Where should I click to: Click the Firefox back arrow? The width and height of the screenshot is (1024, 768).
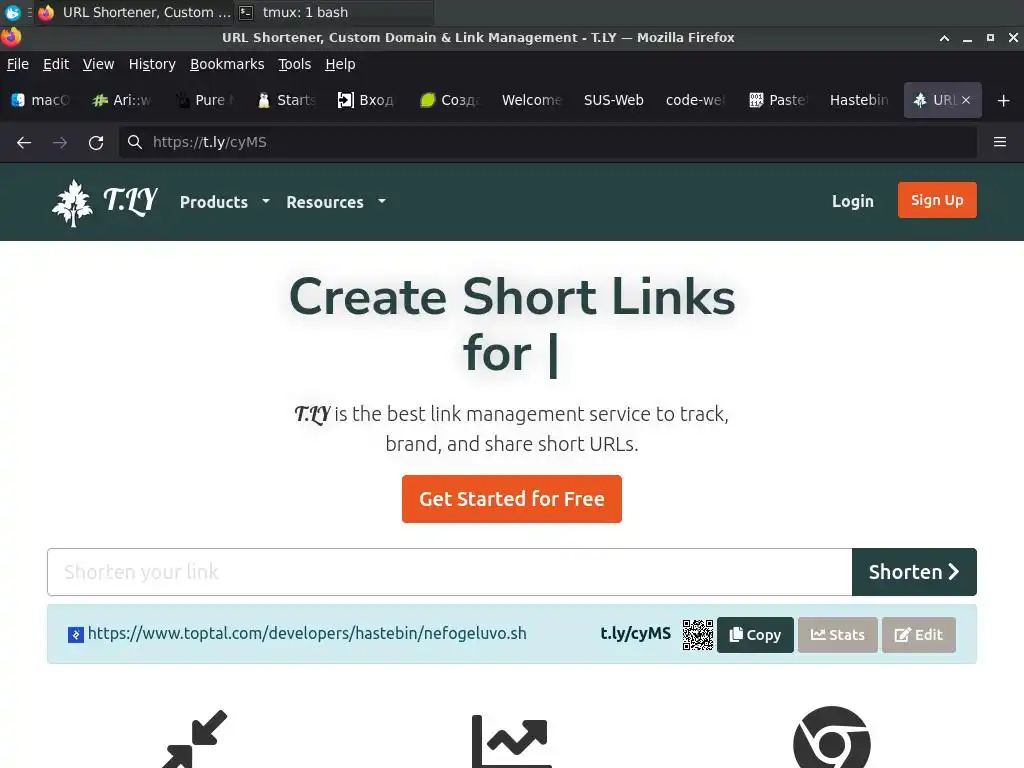tap(24, 142)
